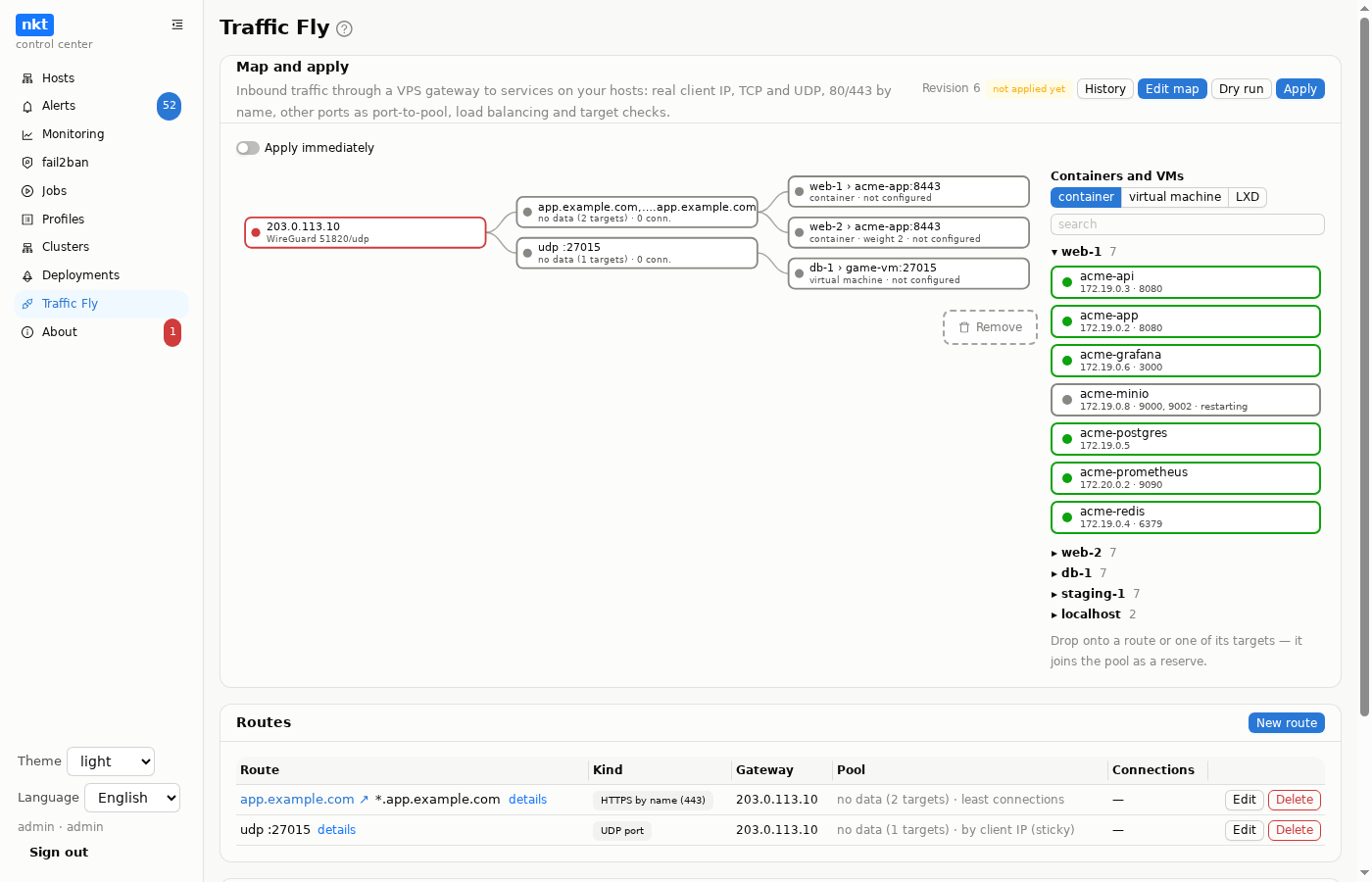This screenshot has height=882, width=1372.
Task: Enable the Apply immediately toggle
Action: 248,148
